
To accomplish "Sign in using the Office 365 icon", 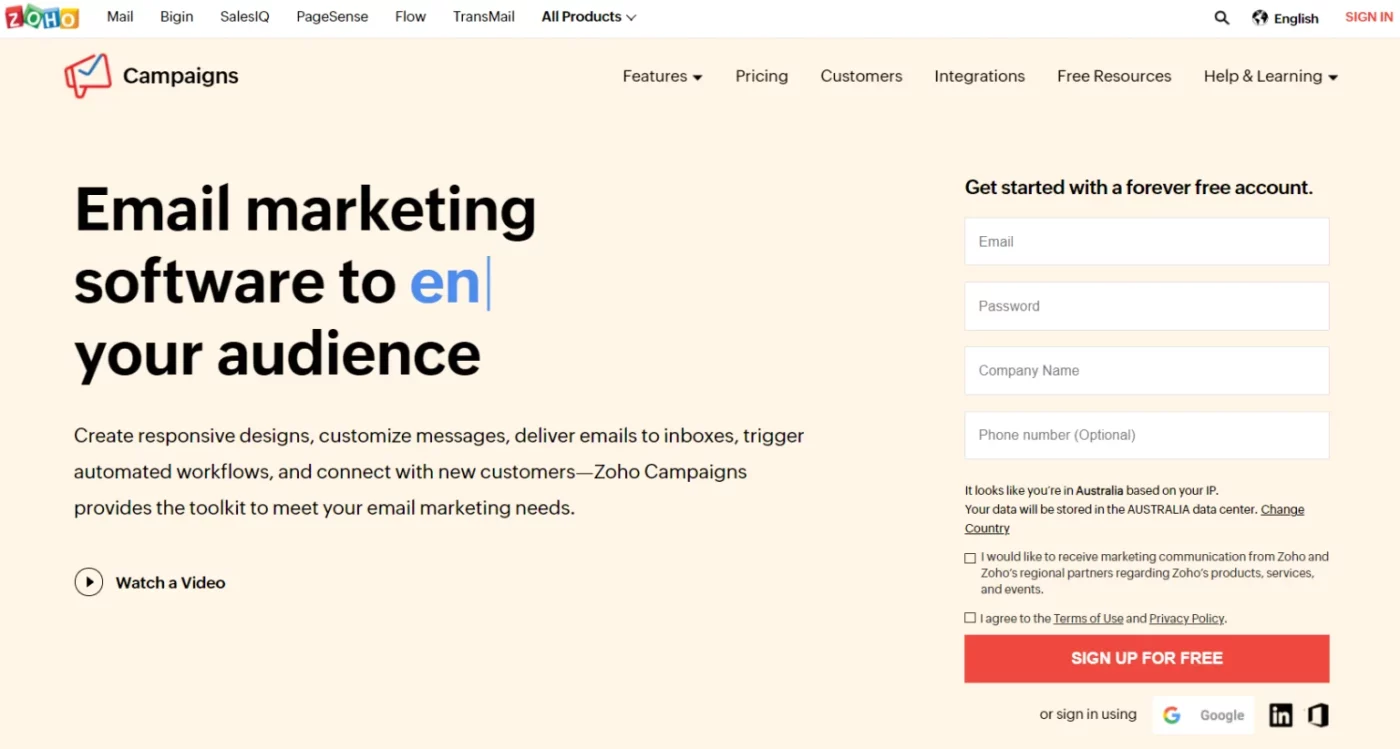I will coord(1318,715).
